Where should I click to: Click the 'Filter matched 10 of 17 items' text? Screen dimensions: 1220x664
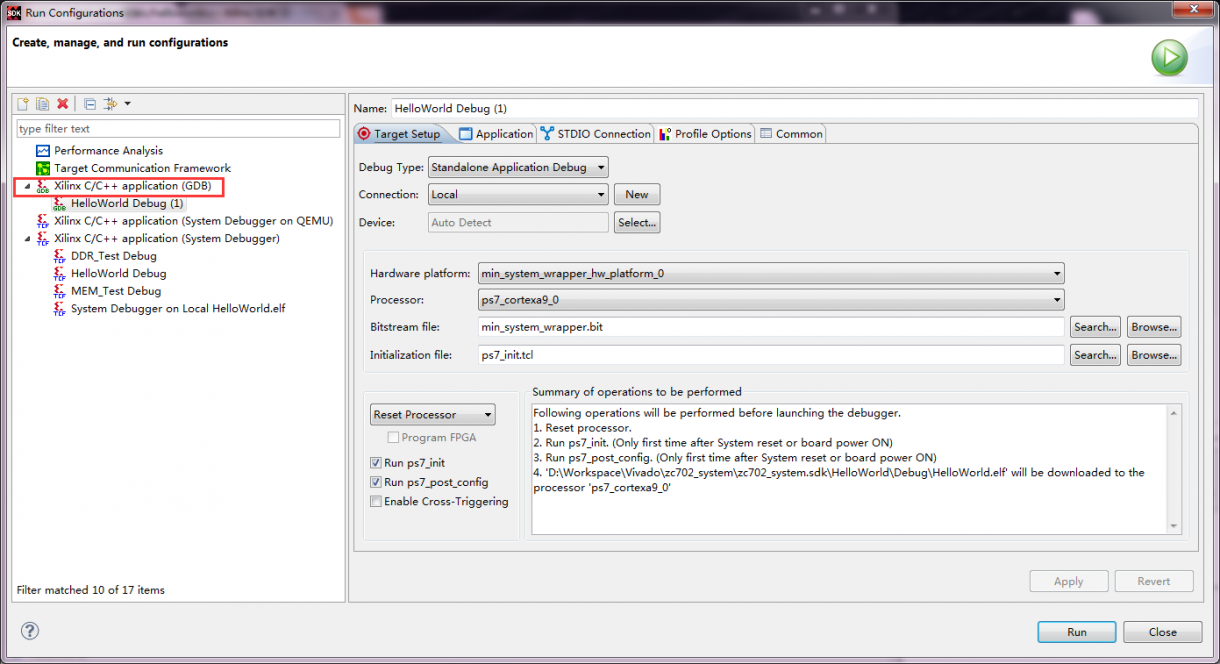pyautogui.click(x=91, y=590)
